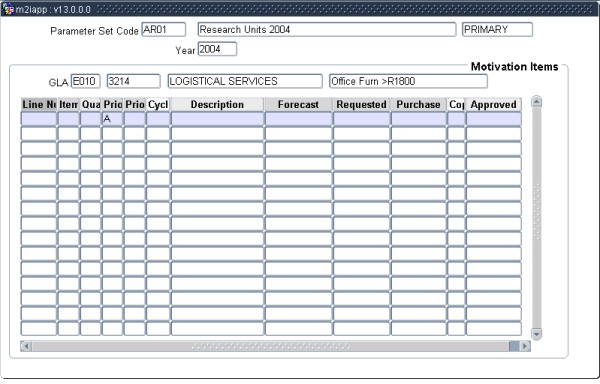600x384 pixels.
Task: Click the horizontal scrollbar left arrow
Action: [26, 346]
